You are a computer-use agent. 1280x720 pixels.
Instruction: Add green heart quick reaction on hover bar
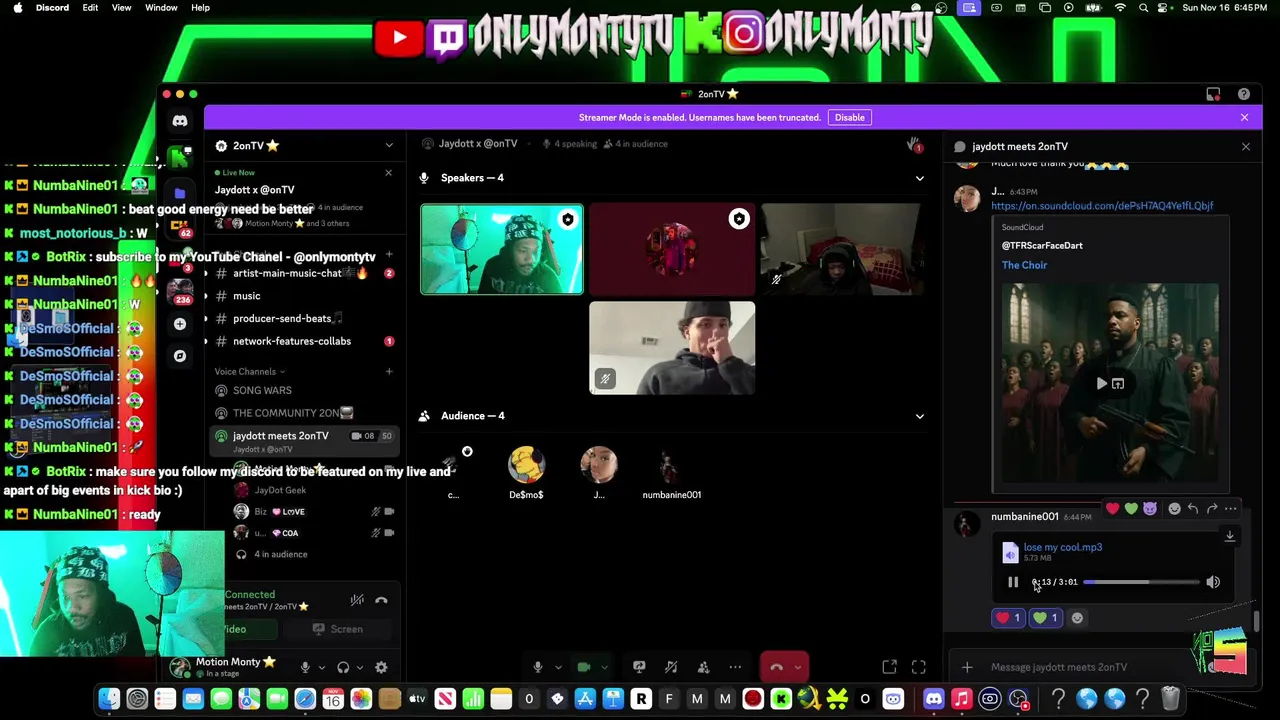(x=1131, y=509)
